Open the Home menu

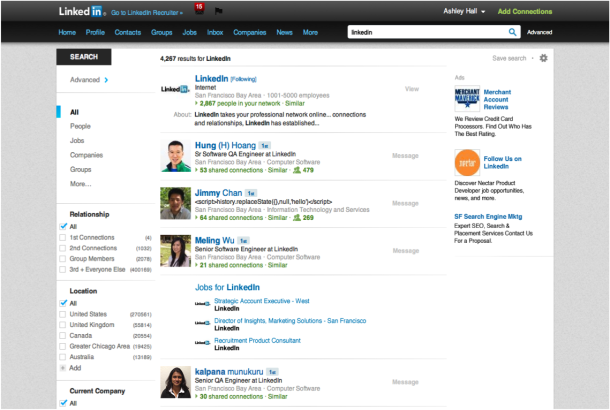[x=67, y=32]
